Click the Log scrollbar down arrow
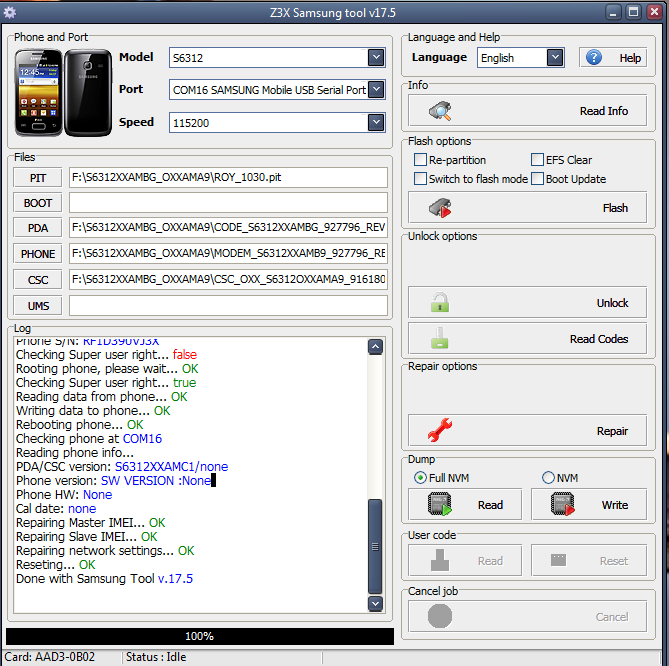Image resolution: width=669 pixels, height=666 pixels. coord(375,604)
